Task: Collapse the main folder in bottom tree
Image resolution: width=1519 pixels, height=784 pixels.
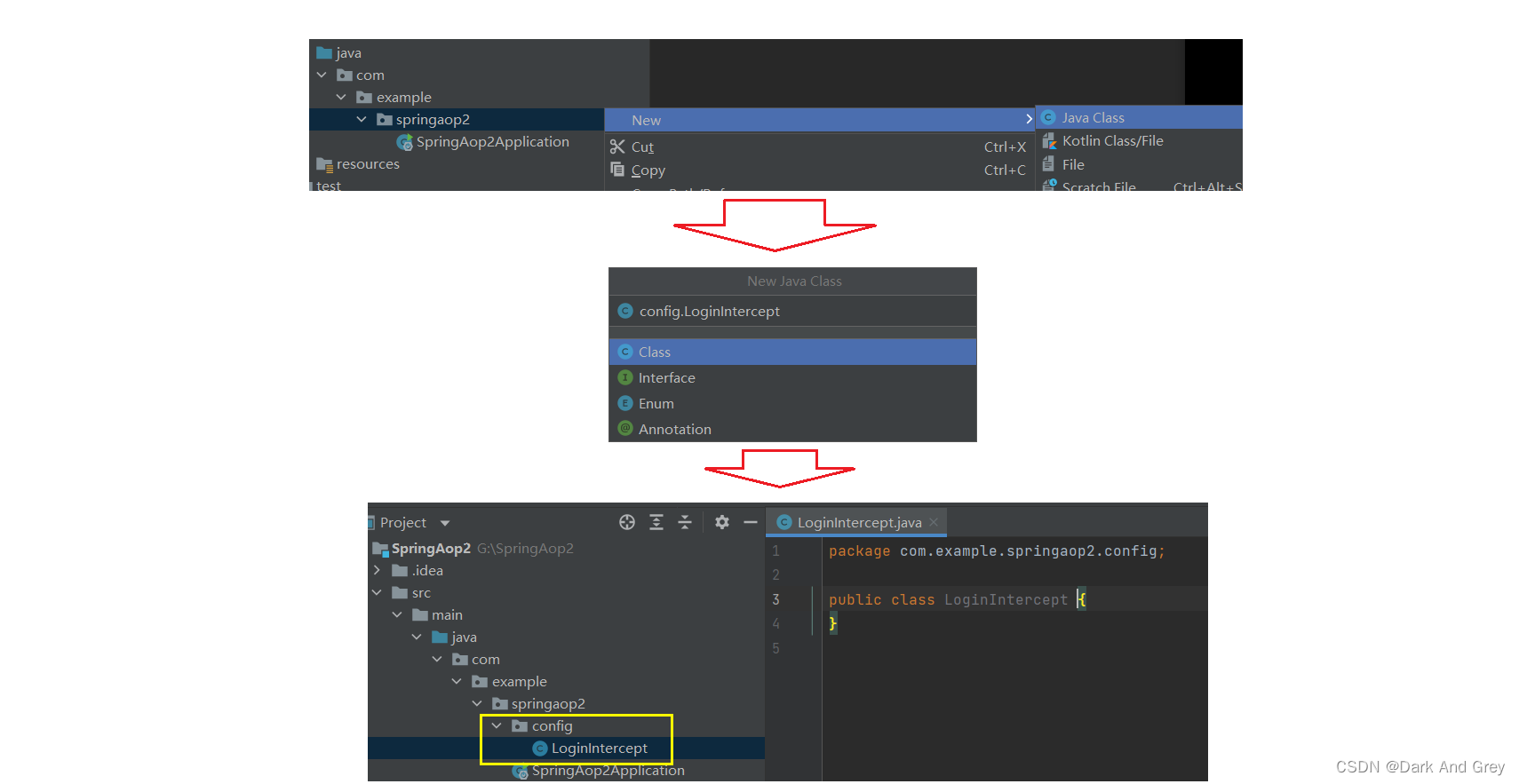Action: [397, 614]
